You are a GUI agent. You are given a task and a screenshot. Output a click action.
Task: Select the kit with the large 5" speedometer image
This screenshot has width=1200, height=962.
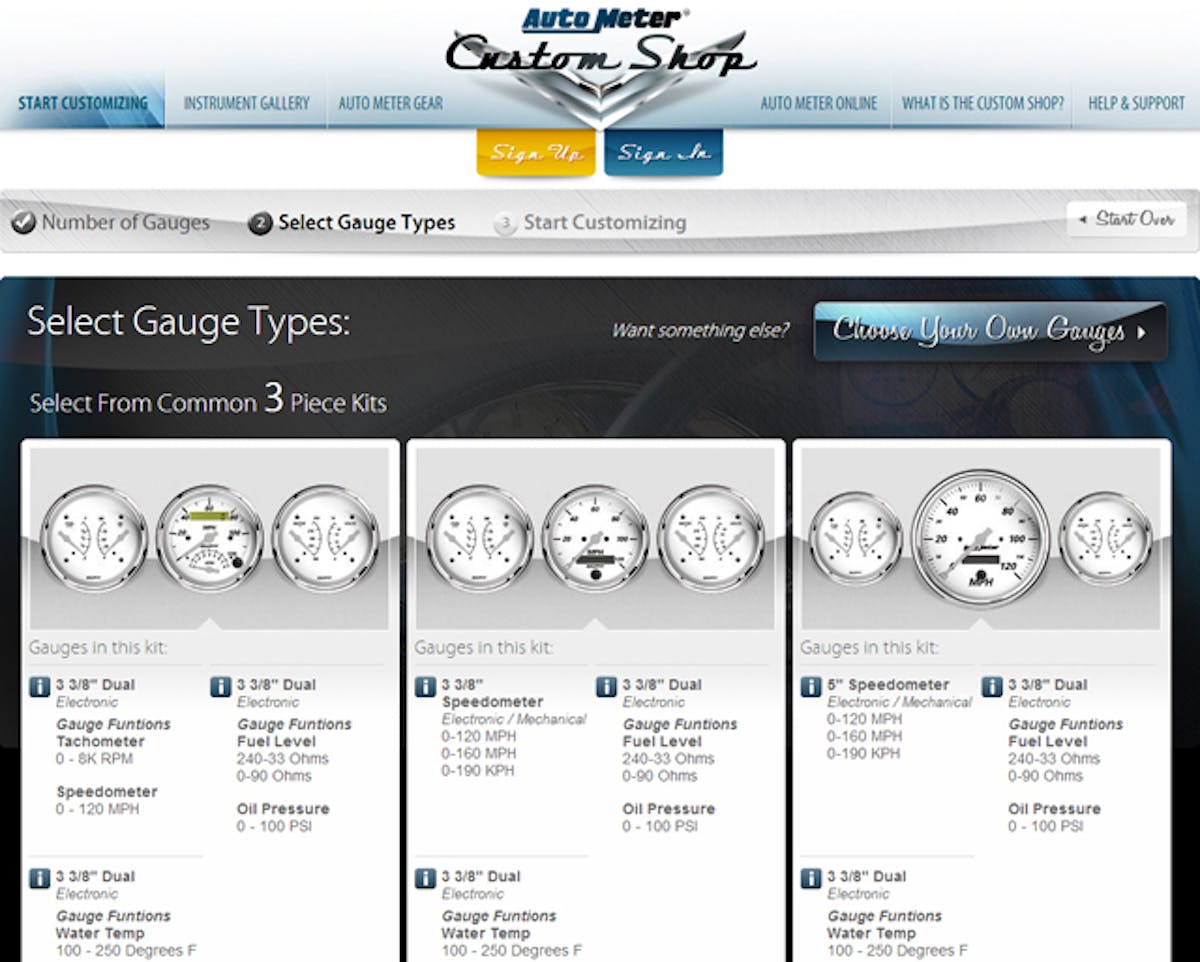coord(981,538)
